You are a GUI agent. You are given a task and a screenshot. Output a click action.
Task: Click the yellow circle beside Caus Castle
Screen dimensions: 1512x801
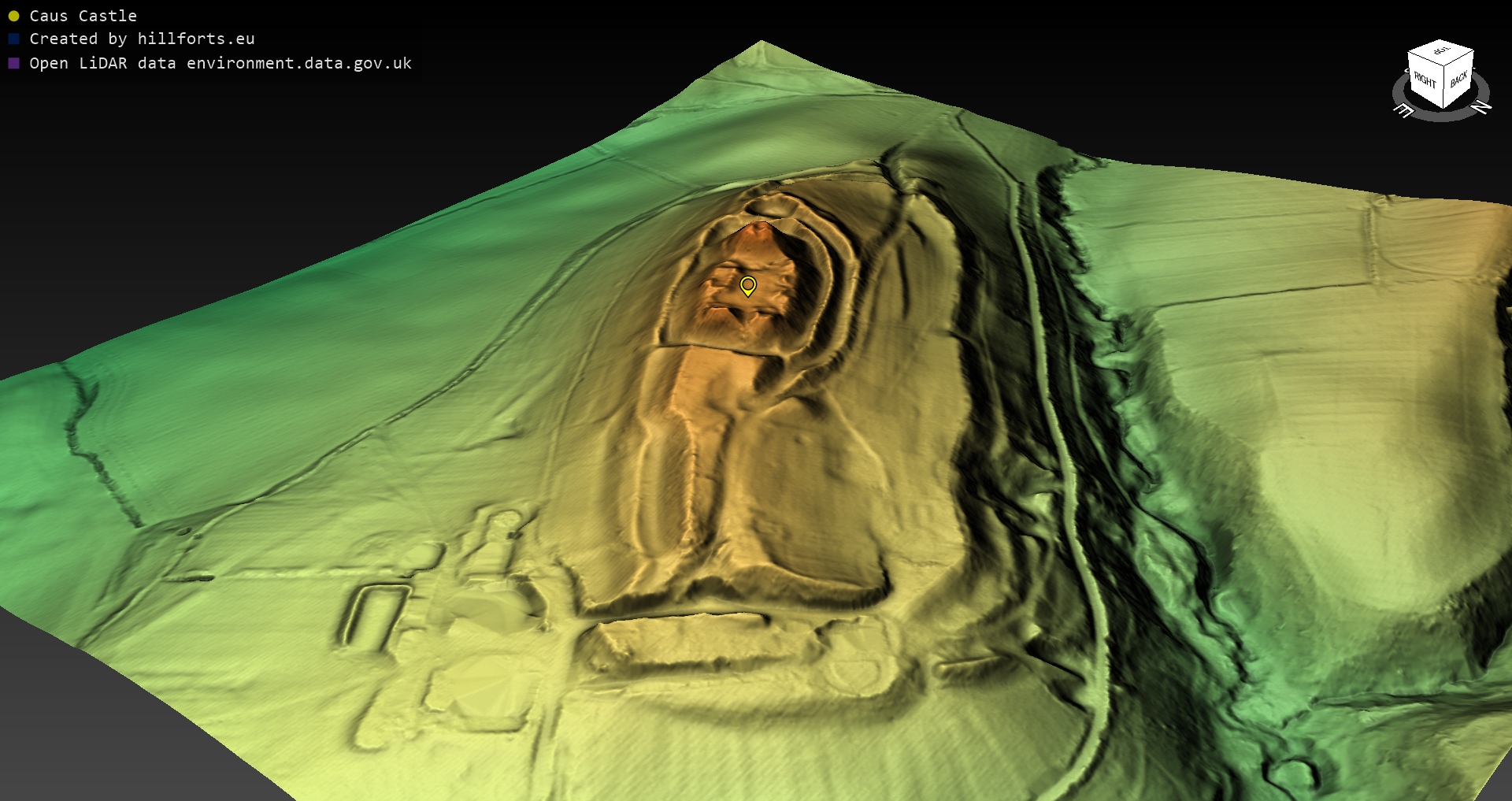(13, 16)
